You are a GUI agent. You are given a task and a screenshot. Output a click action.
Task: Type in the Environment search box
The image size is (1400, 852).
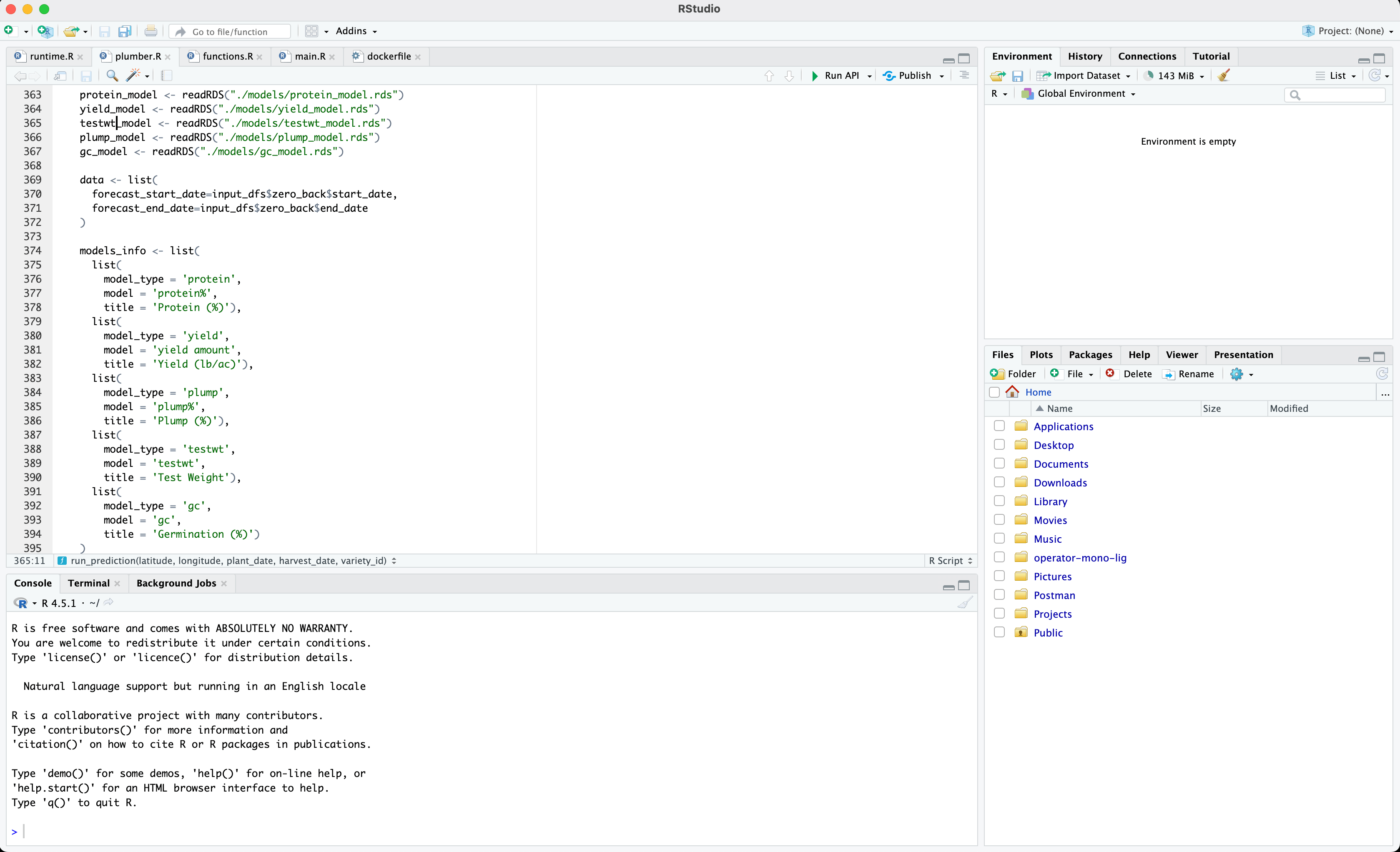click(1335, 95)
